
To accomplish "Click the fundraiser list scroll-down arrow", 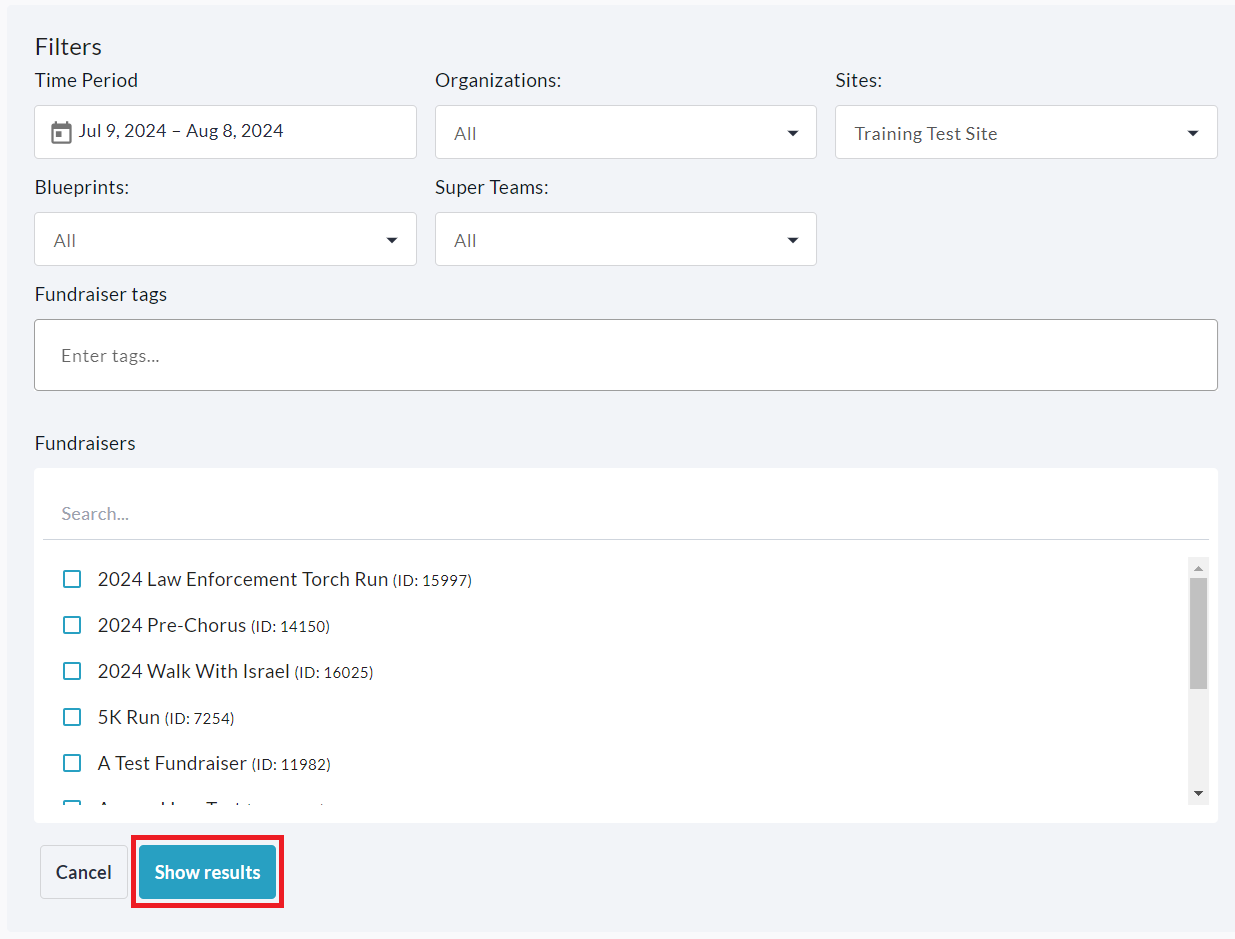I will pyautogui.click(x=1198, y=793).
